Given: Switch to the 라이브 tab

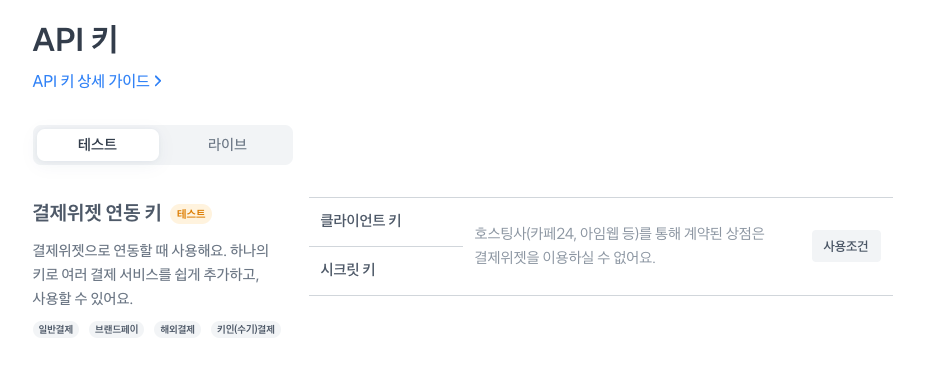Looking at the screenshot, I should point(227,145).
